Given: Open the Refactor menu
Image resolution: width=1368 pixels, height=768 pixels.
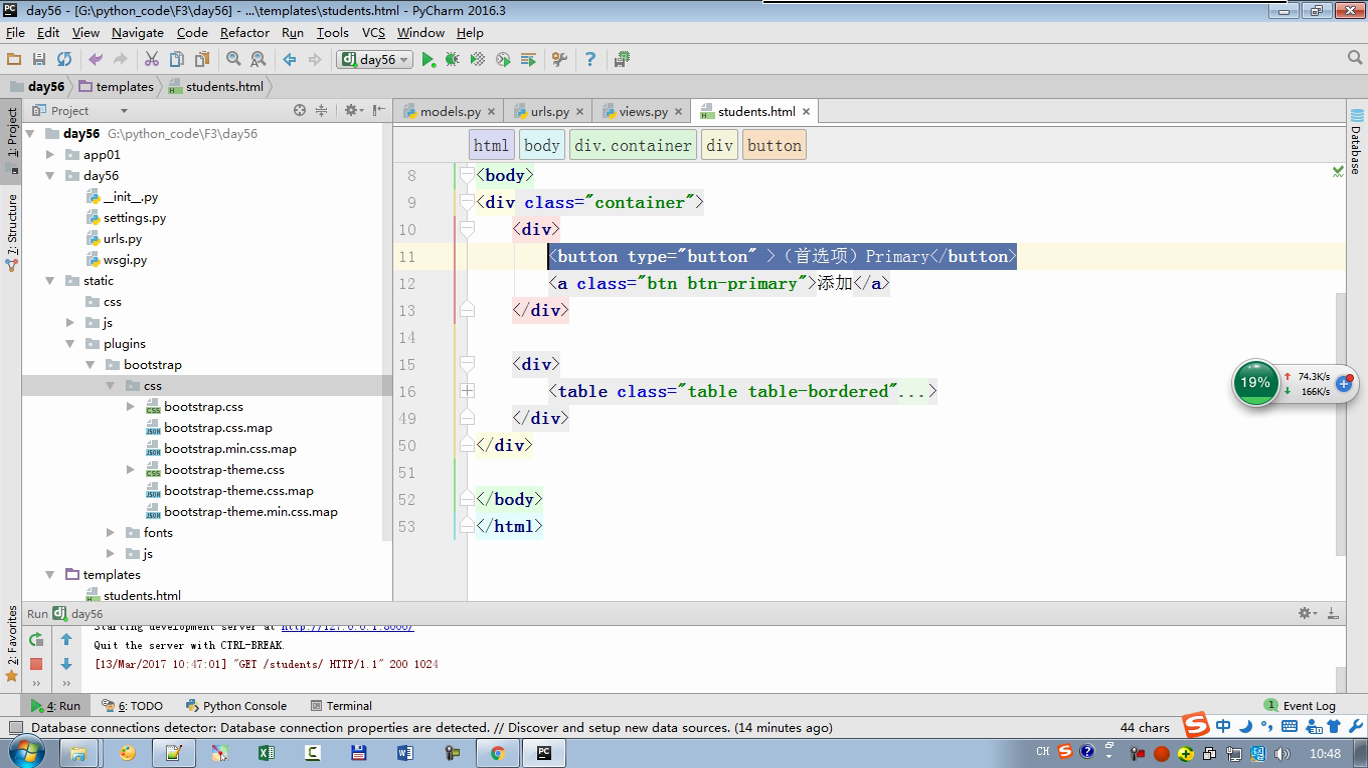Looking at the screenshot, I should [x=244, y=32].
